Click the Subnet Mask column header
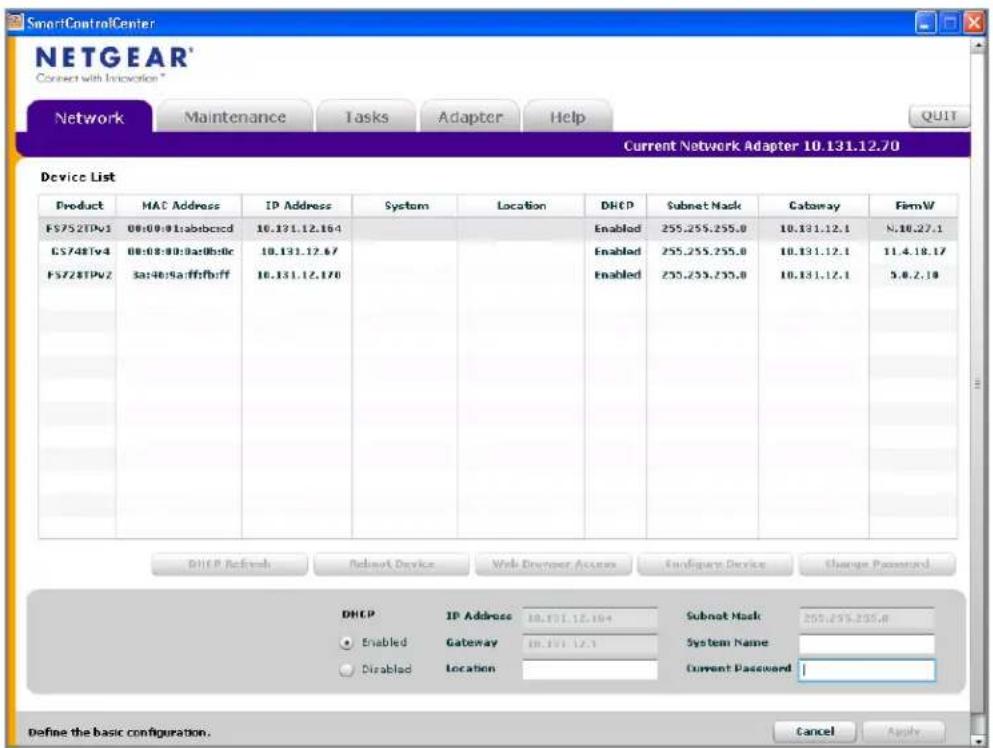Screen dimensions: 993x748 (703, 205)
